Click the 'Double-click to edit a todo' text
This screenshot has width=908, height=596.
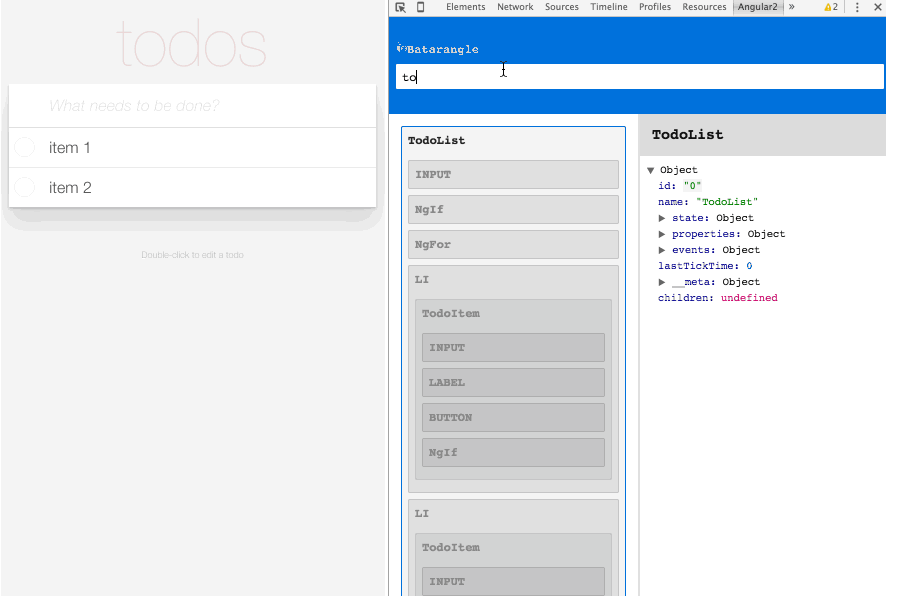pos(192,255)
